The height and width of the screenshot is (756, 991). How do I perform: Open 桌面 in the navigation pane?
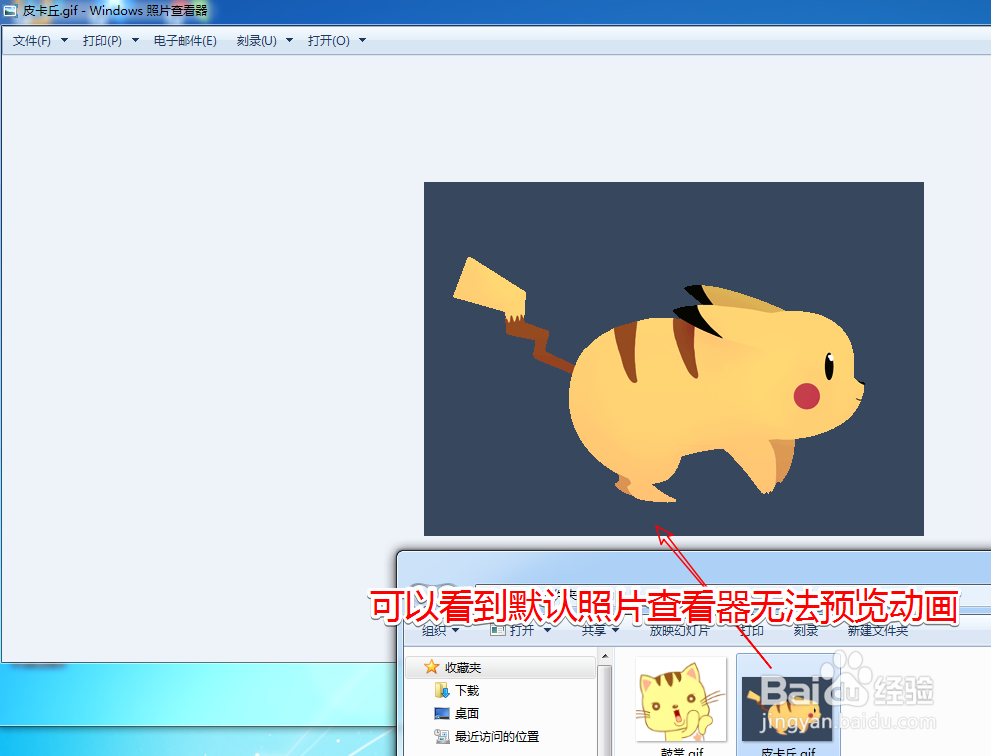pos(457,713)
